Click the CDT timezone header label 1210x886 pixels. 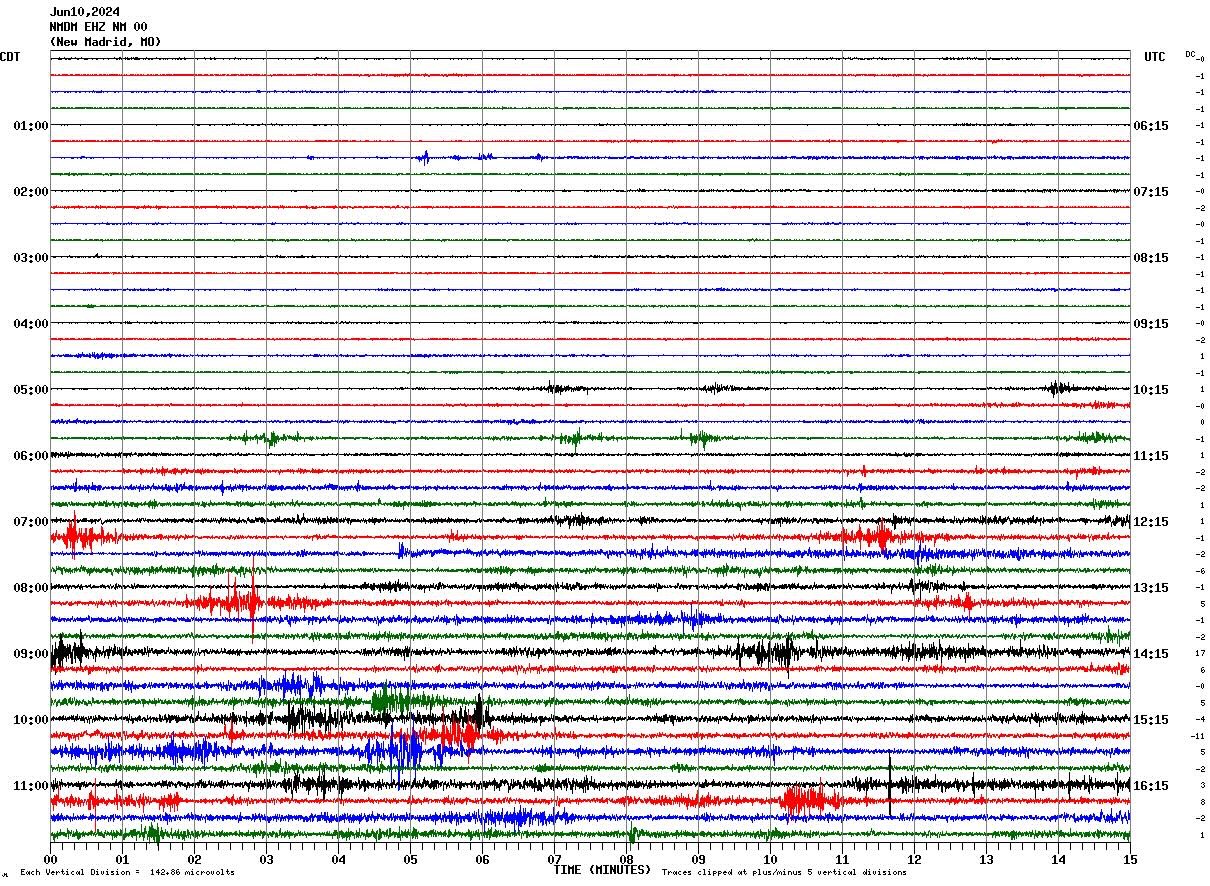(x=10, y=57)
